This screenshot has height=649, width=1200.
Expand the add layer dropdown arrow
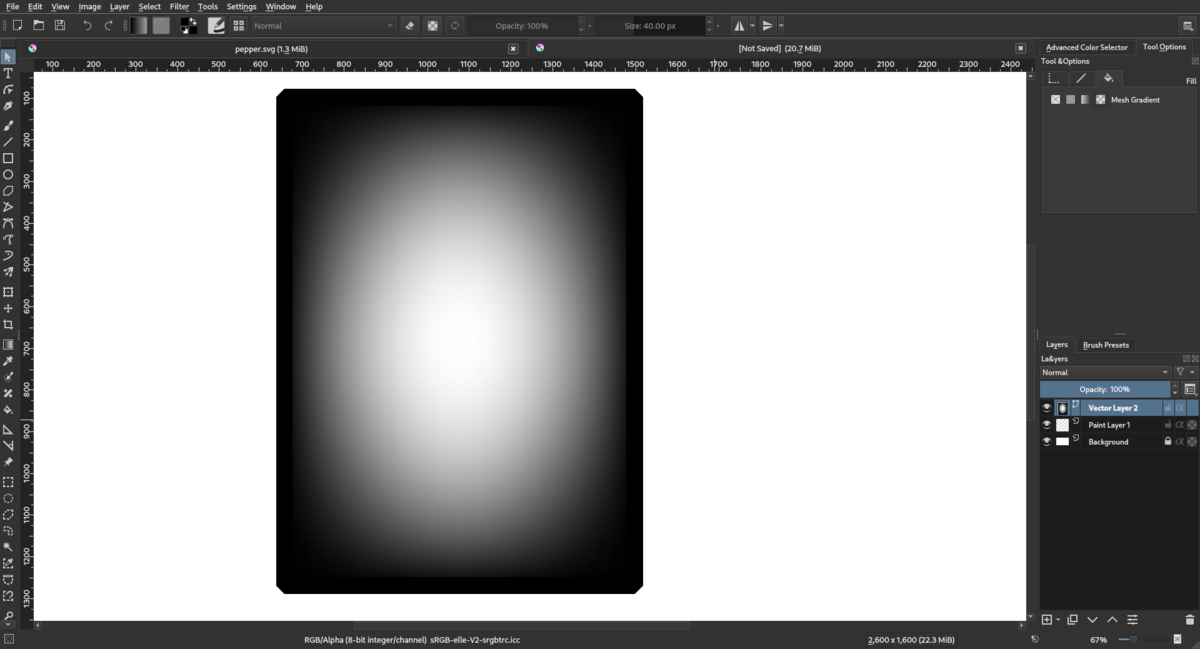click(1058, 620)
